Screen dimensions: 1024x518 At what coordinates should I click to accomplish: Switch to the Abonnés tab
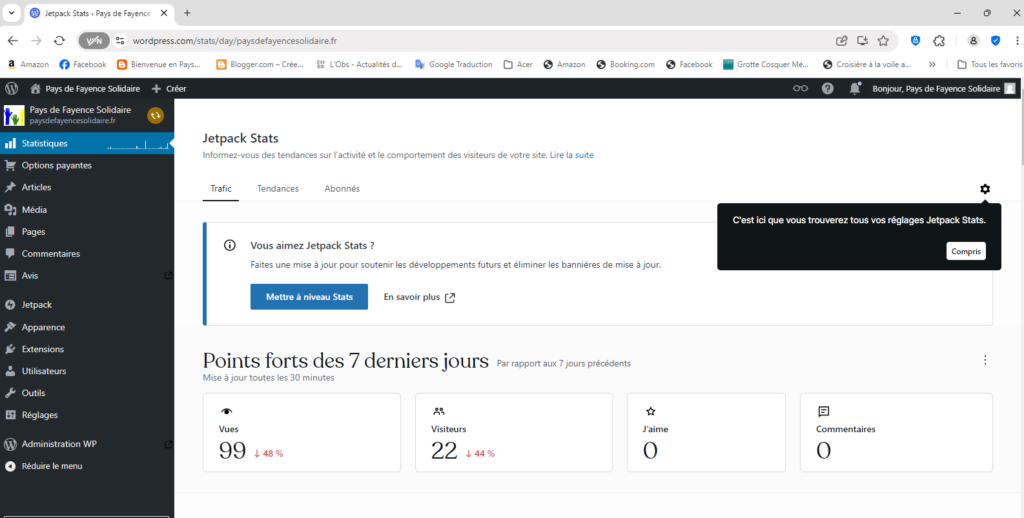[342, 189]
